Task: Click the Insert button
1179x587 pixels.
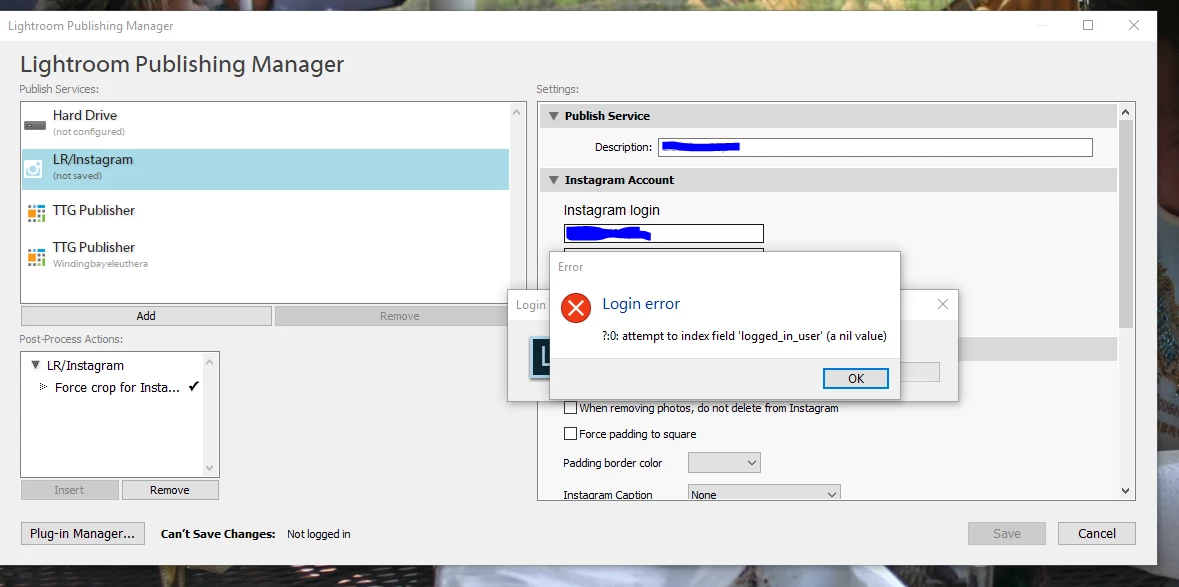Action: tap(69, 490)
